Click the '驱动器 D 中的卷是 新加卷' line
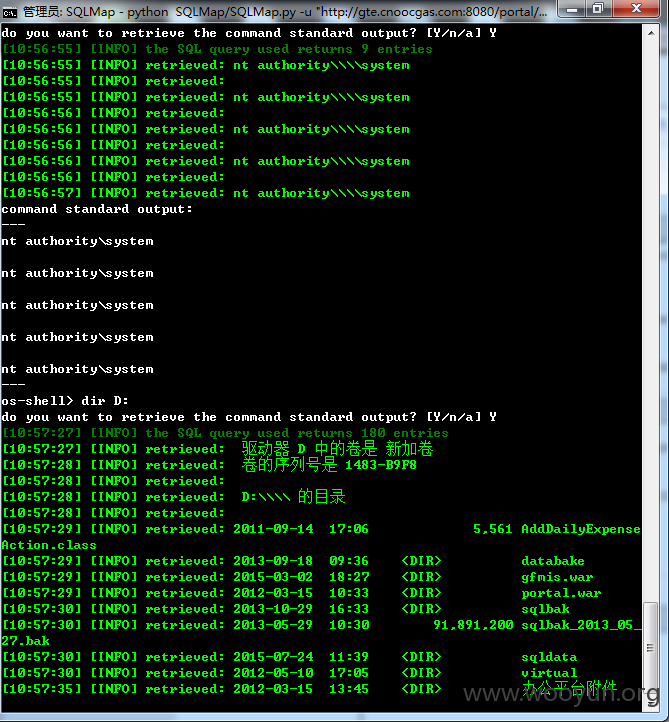The width and height of the screenshot is (669, 722). point(337,448)
